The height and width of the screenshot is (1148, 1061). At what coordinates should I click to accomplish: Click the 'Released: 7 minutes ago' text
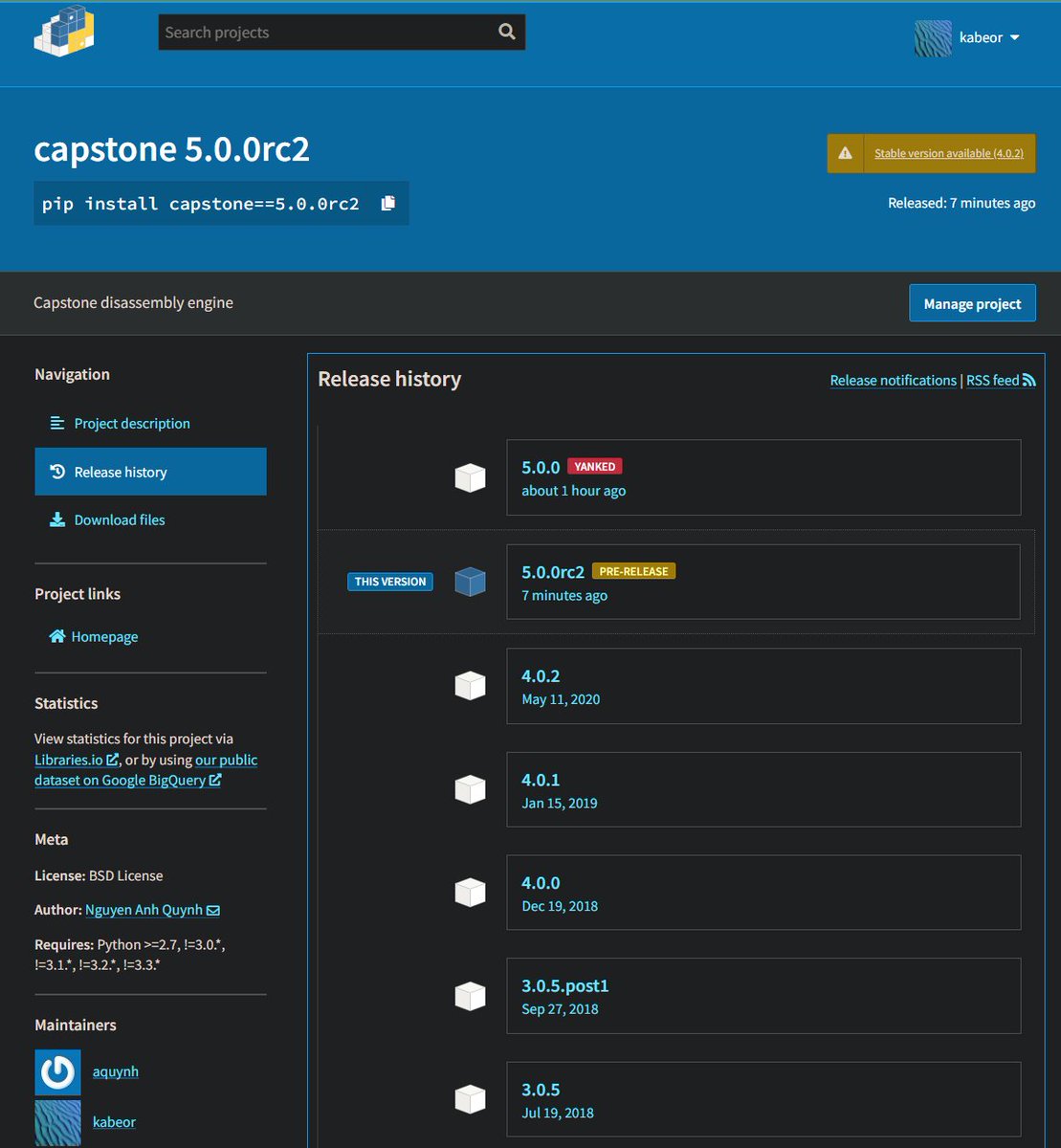click(962, 203)
